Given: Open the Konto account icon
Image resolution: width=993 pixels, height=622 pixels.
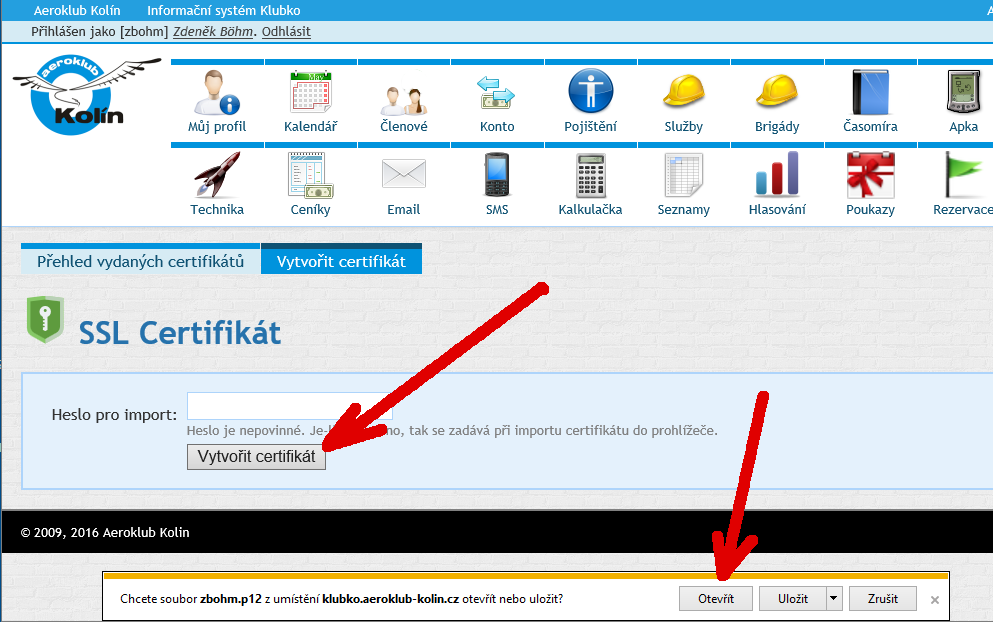Looking at the screenshot, I should [496, 93].
